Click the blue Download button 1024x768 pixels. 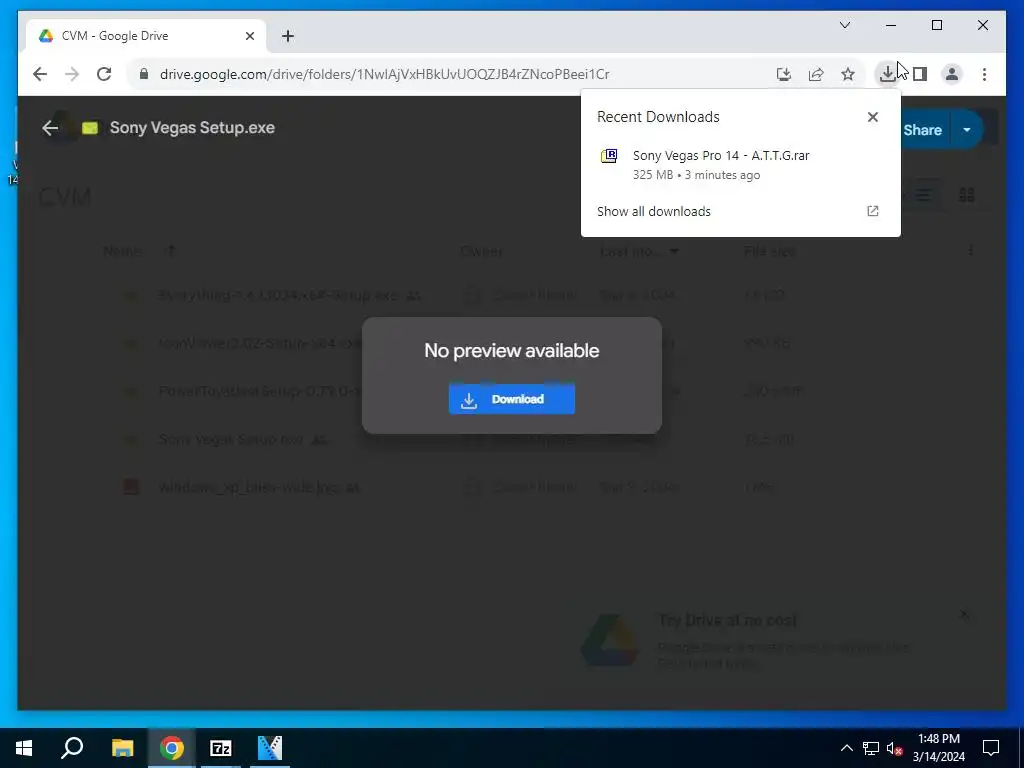(511, 399)
